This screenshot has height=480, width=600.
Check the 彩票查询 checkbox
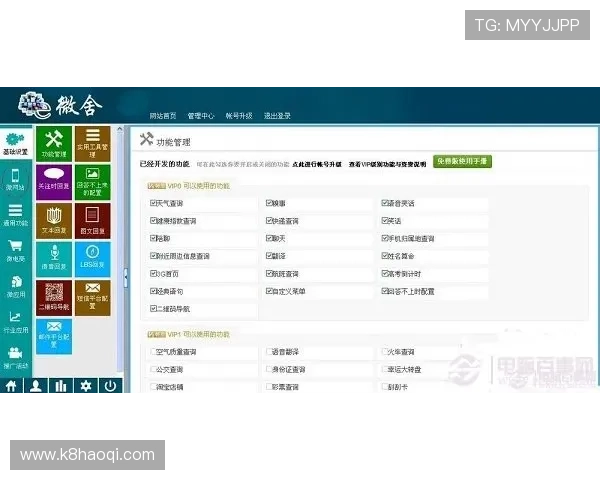(269, 387)
